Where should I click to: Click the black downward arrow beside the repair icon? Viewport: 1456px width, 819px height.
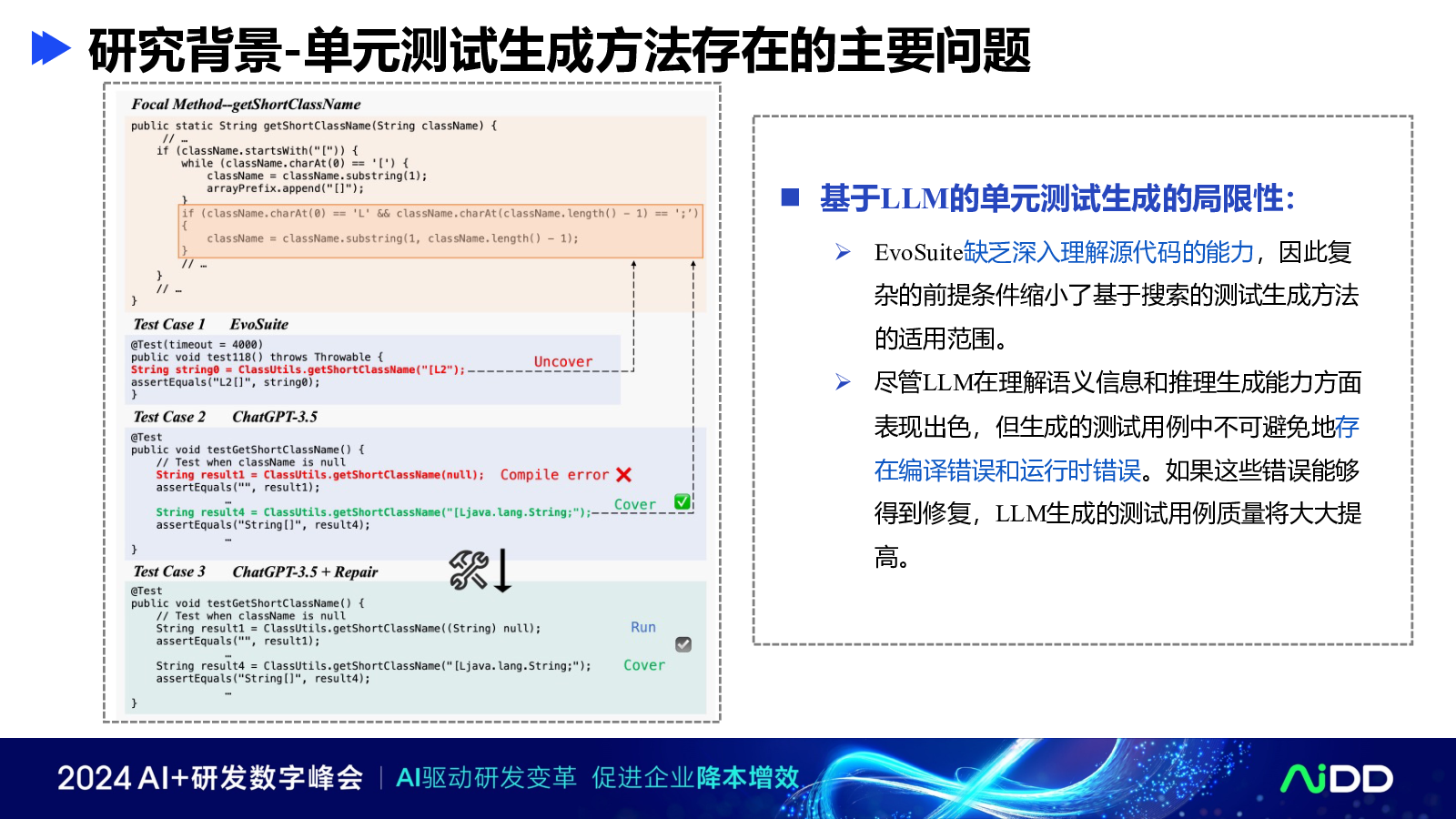pyautogui.click(x=502, y=571)
